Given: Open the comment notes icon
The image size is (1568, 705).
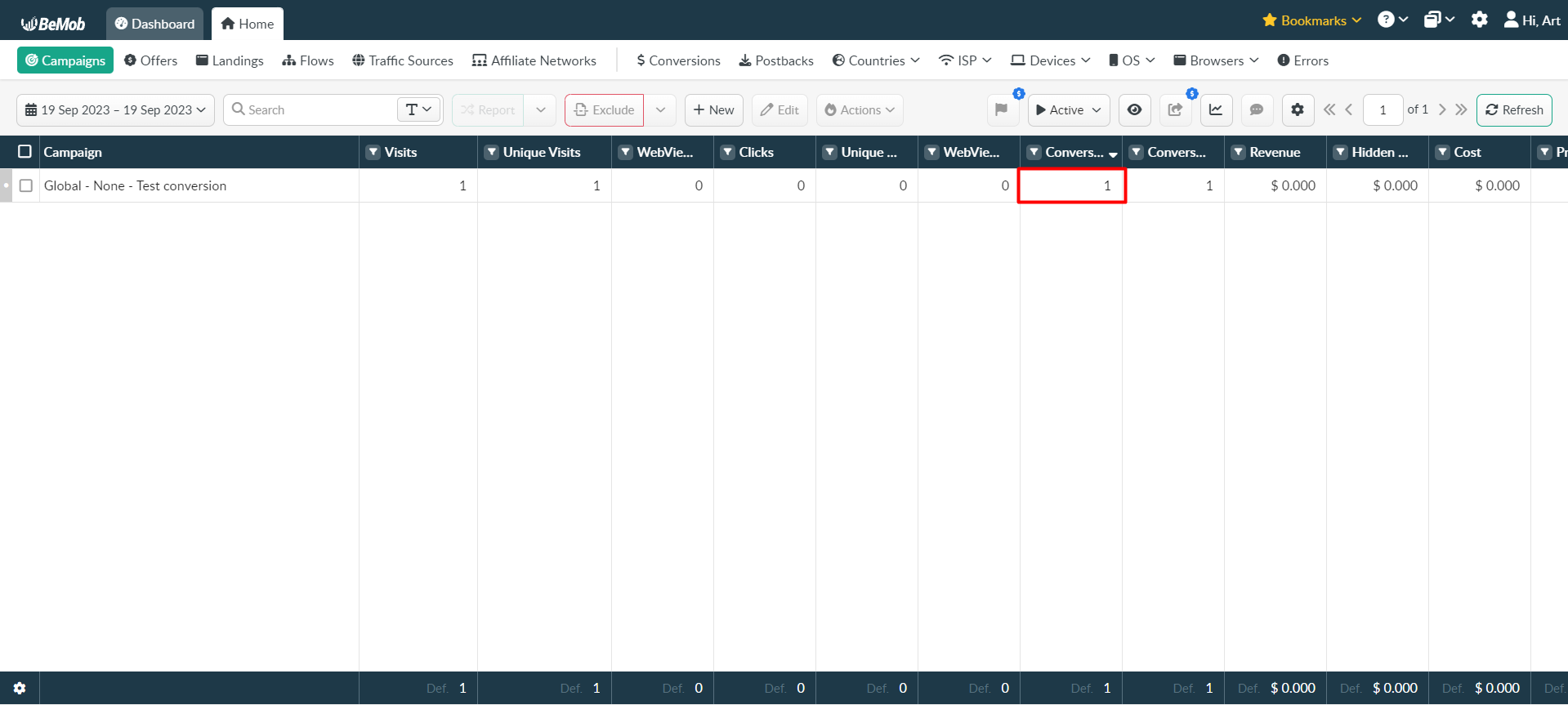Looking at the screenshot, I should pos(1257,109).
